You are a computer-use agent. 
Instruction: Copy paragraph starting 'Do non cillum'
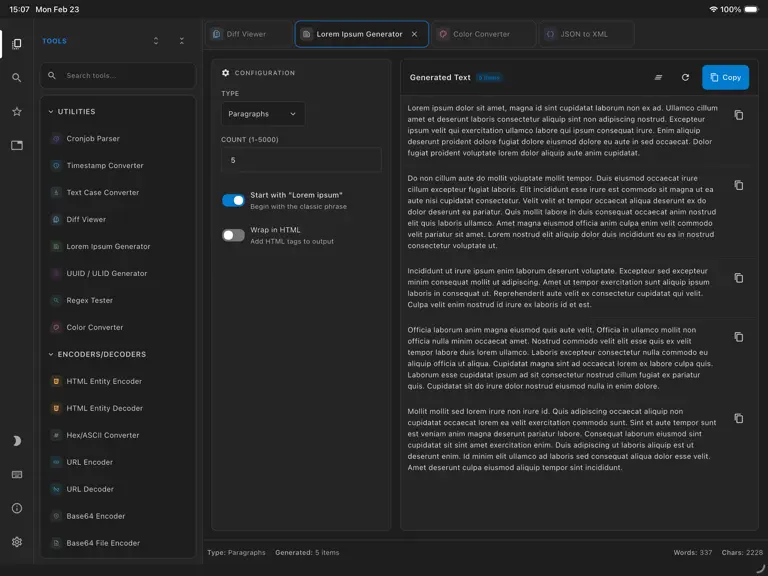pyautogui.click(x=739, y=185)
